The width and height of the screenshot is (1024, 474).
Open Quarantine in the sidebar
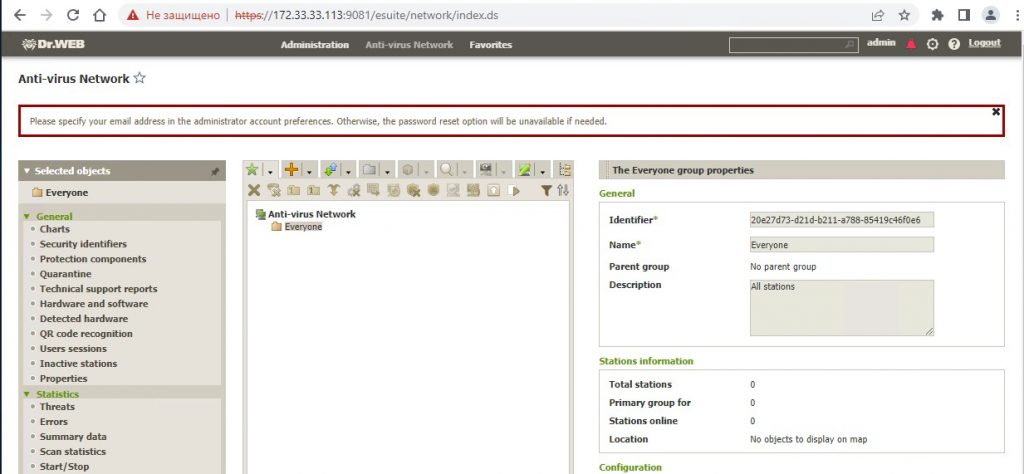(x=65, y=274)
